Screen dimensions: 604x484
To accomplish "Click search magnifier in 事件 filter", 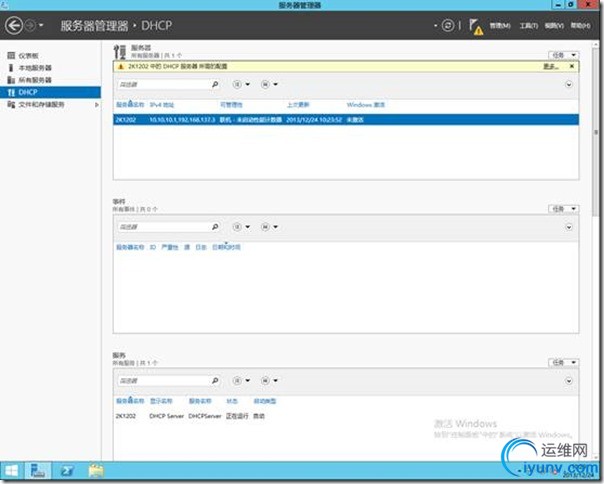I will click(x=215, y=227).
